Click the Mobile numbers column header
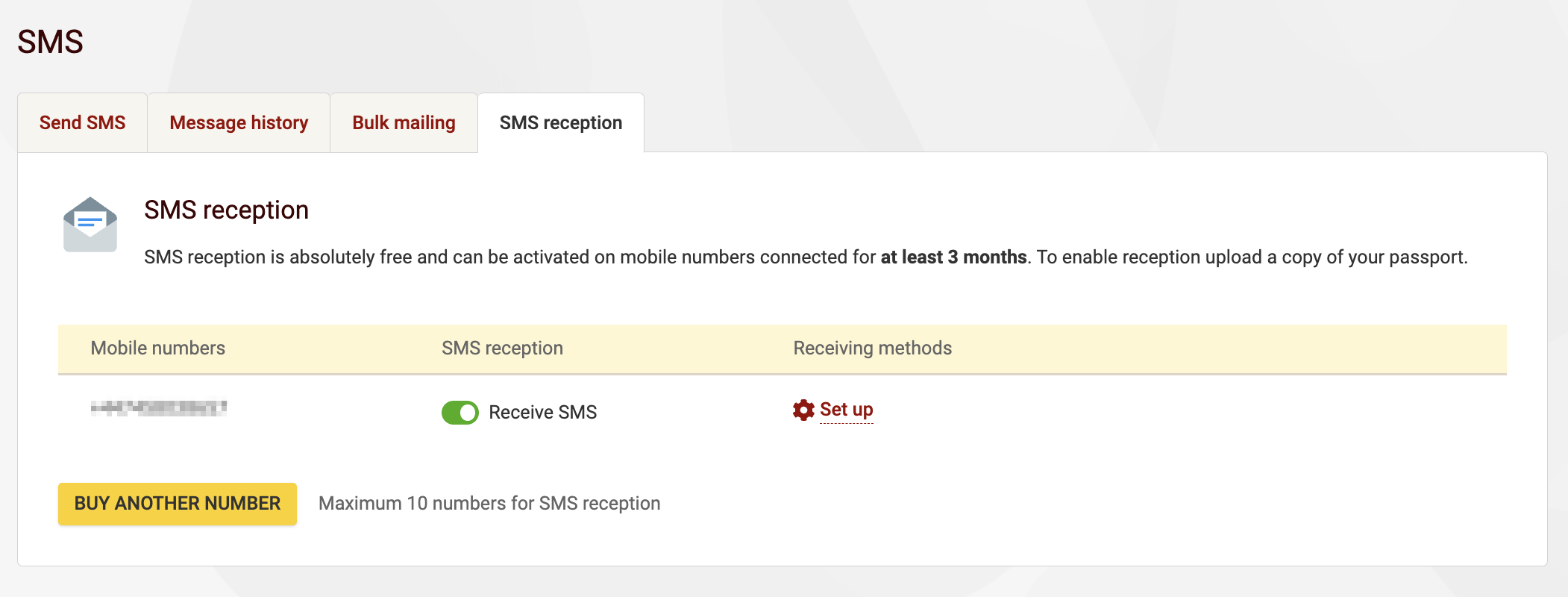This screenshot has width=1568, height=597. (157, 348)
